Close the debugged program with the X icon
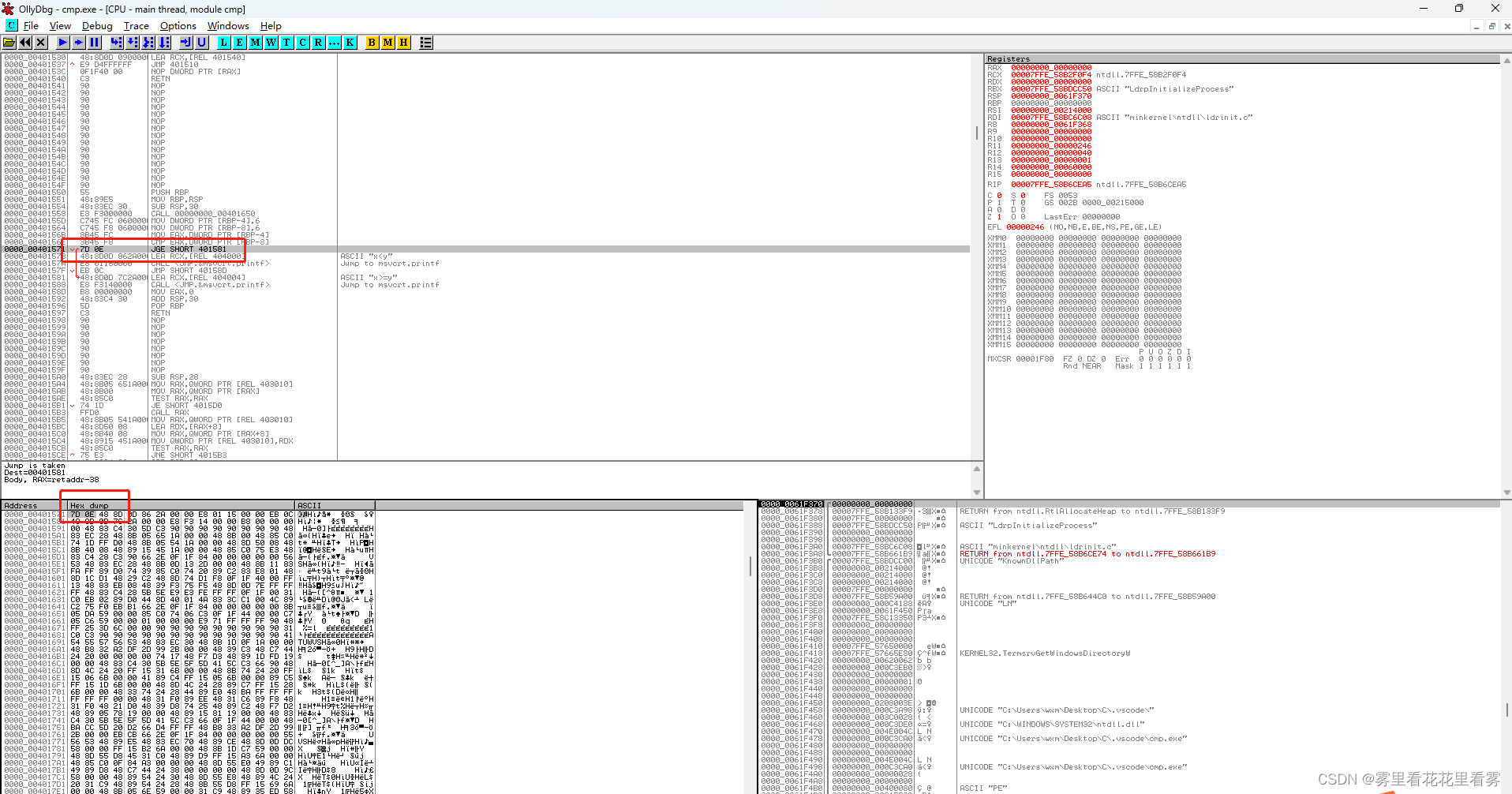 click(41, 43)
